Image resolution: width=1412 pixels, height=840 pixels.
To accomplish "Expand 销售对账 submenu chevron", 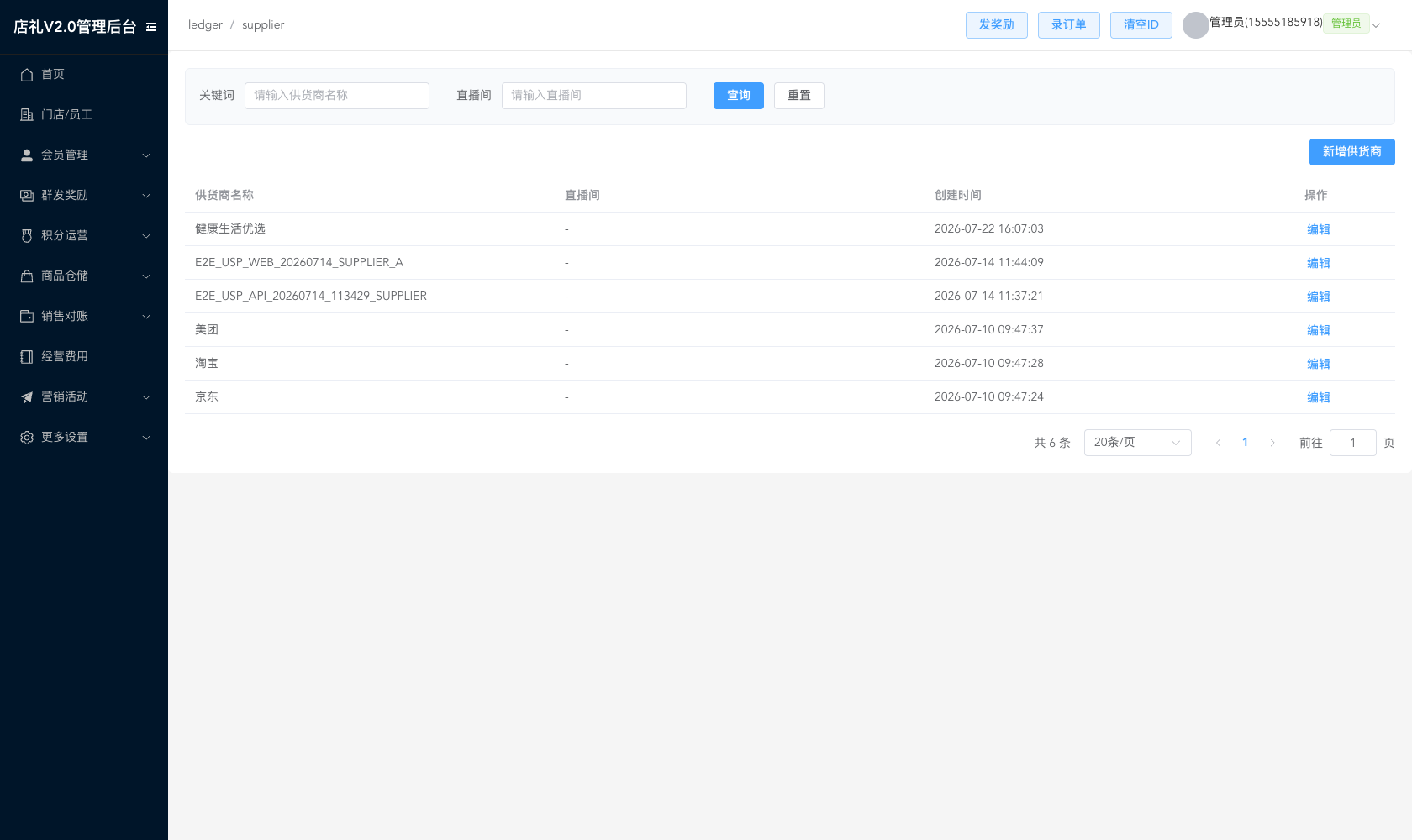I will (x=146, y=317).
